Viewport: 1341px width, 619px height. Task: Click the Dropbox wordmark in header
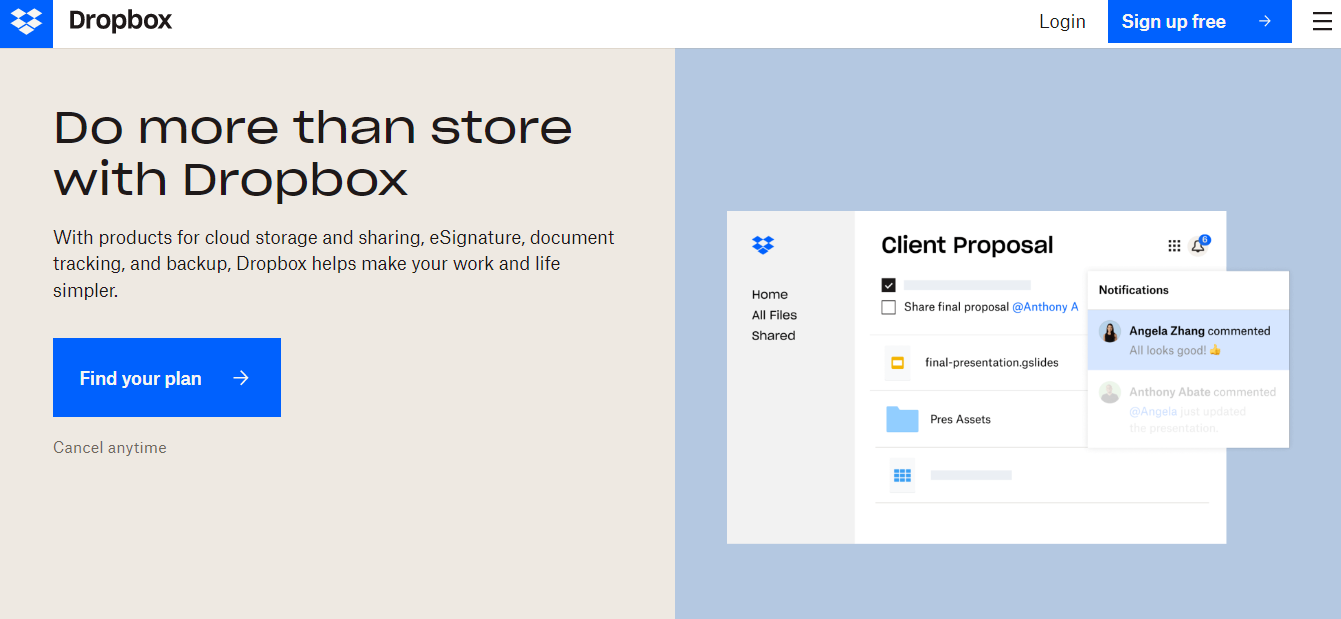pos(120,21)
